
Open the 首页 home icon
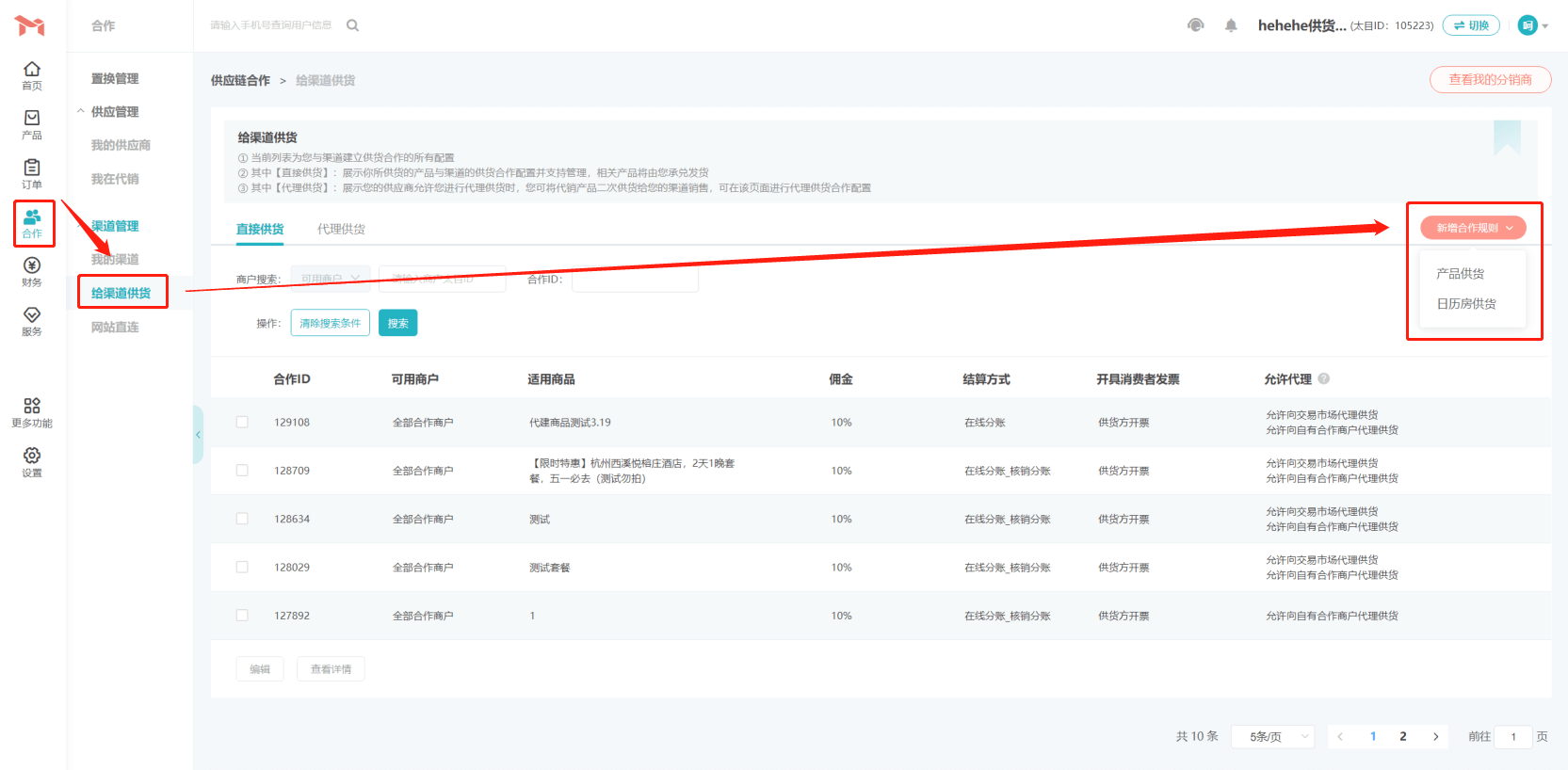(32, 75)
